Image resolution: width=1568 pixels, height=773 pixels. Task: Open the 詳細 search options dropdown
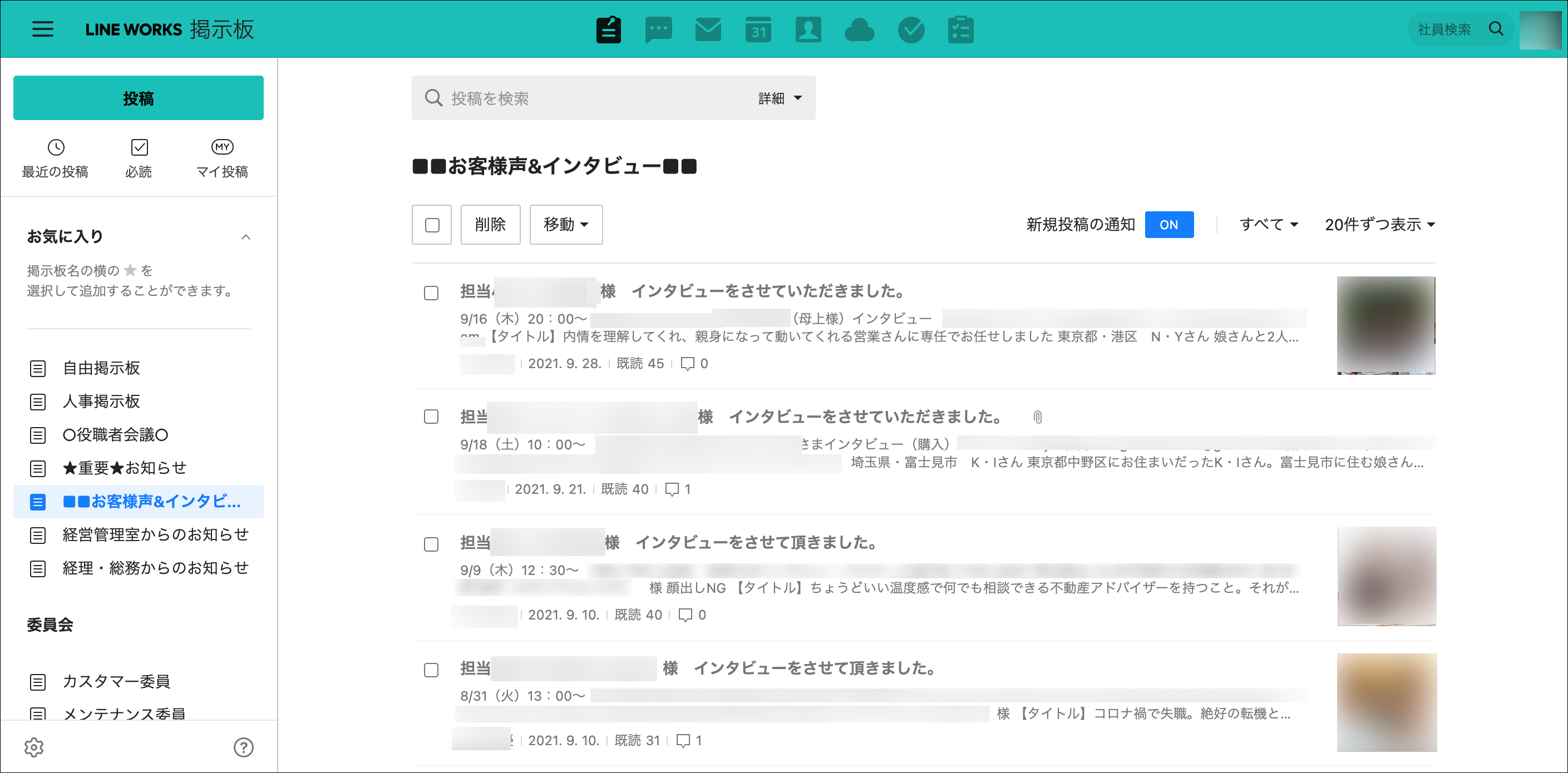(x=779, y=98)
